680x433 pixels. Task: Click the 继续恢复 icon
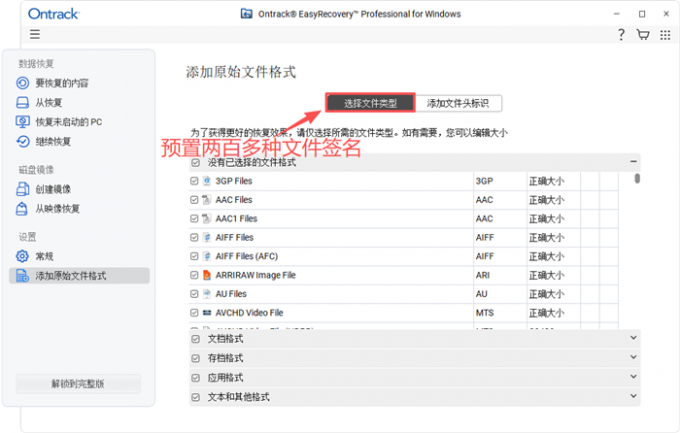[23, 141]
